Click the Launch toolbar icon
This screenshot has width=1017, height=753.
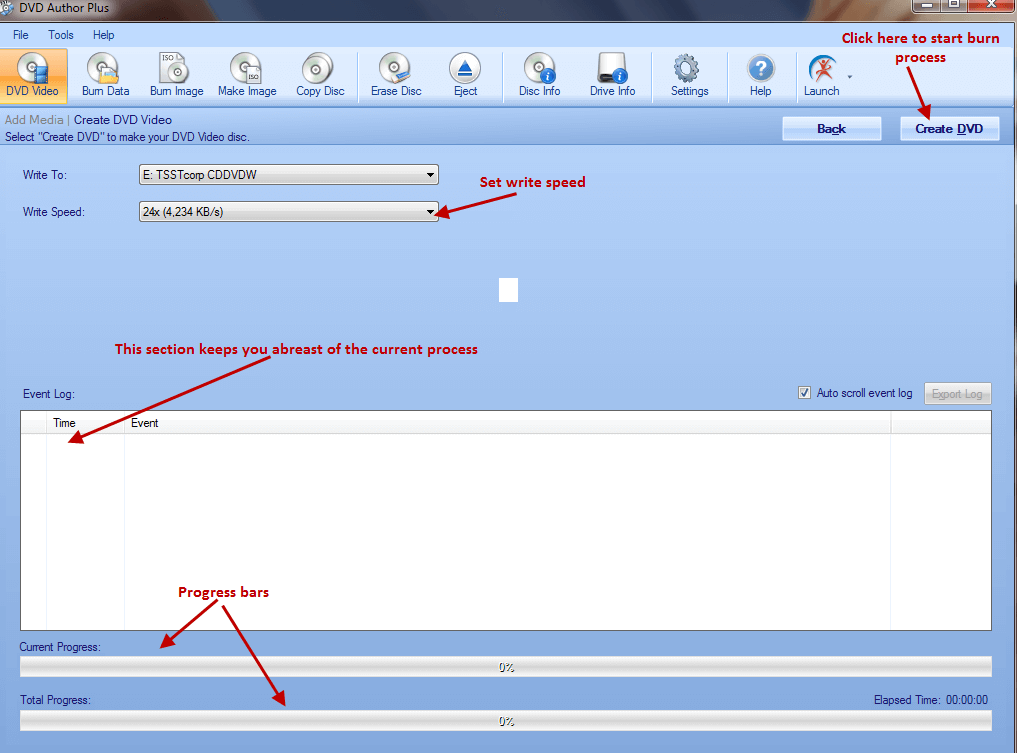[822, 75]
